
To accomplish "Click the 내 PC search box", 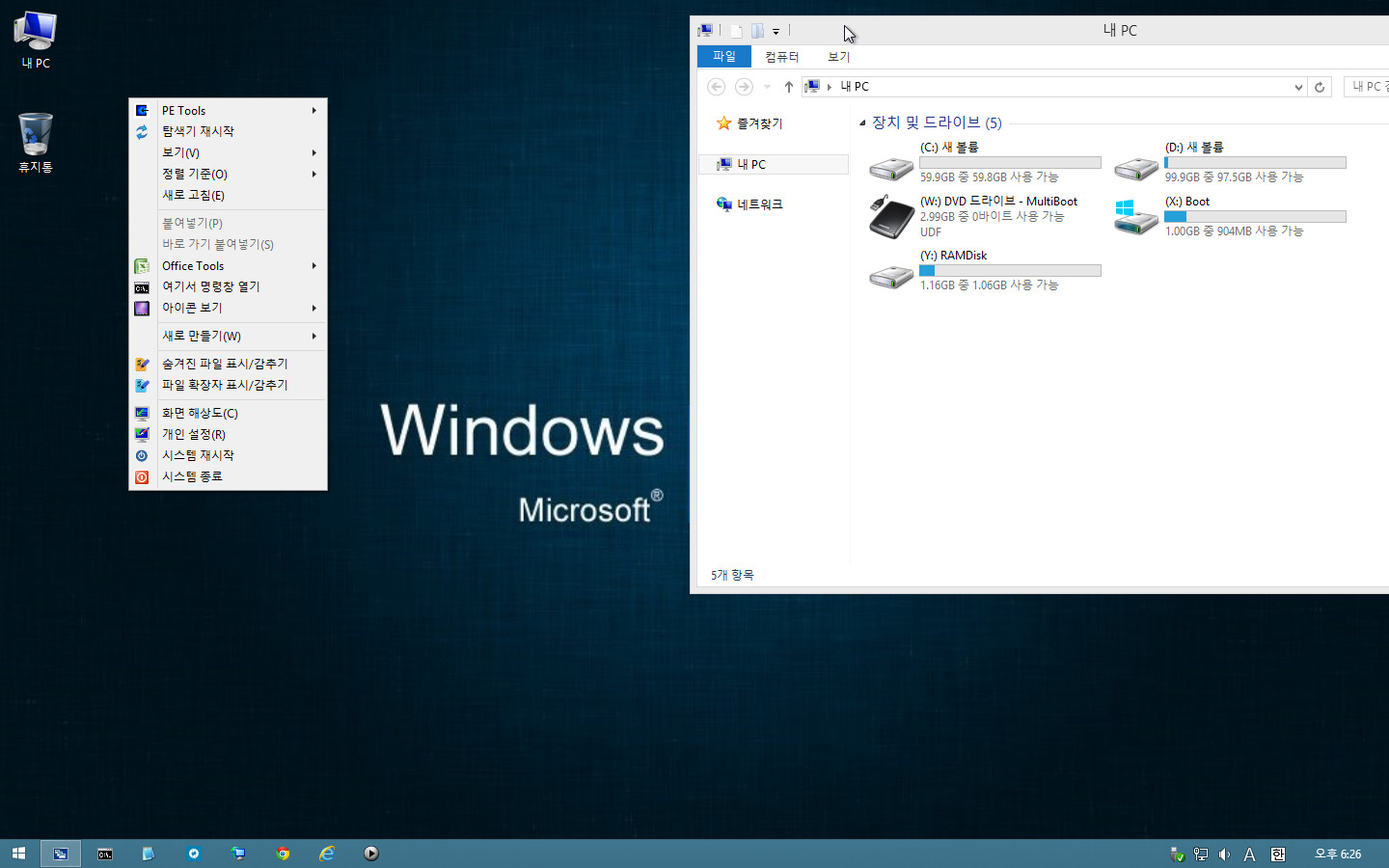I will click(1366, 87).
